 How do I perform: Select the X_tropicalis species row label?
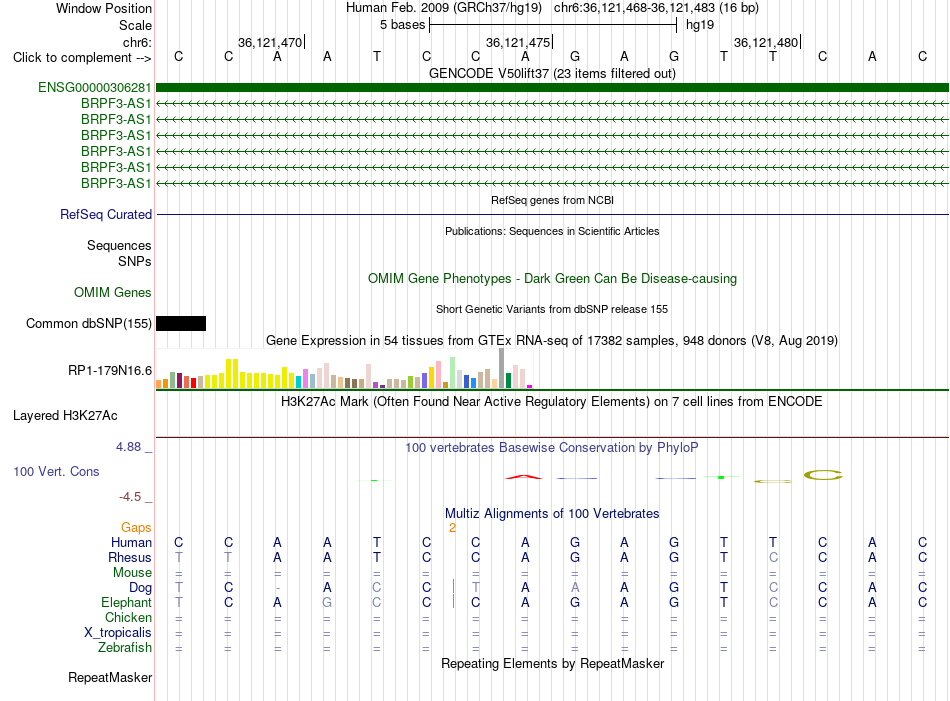[118, 633]
